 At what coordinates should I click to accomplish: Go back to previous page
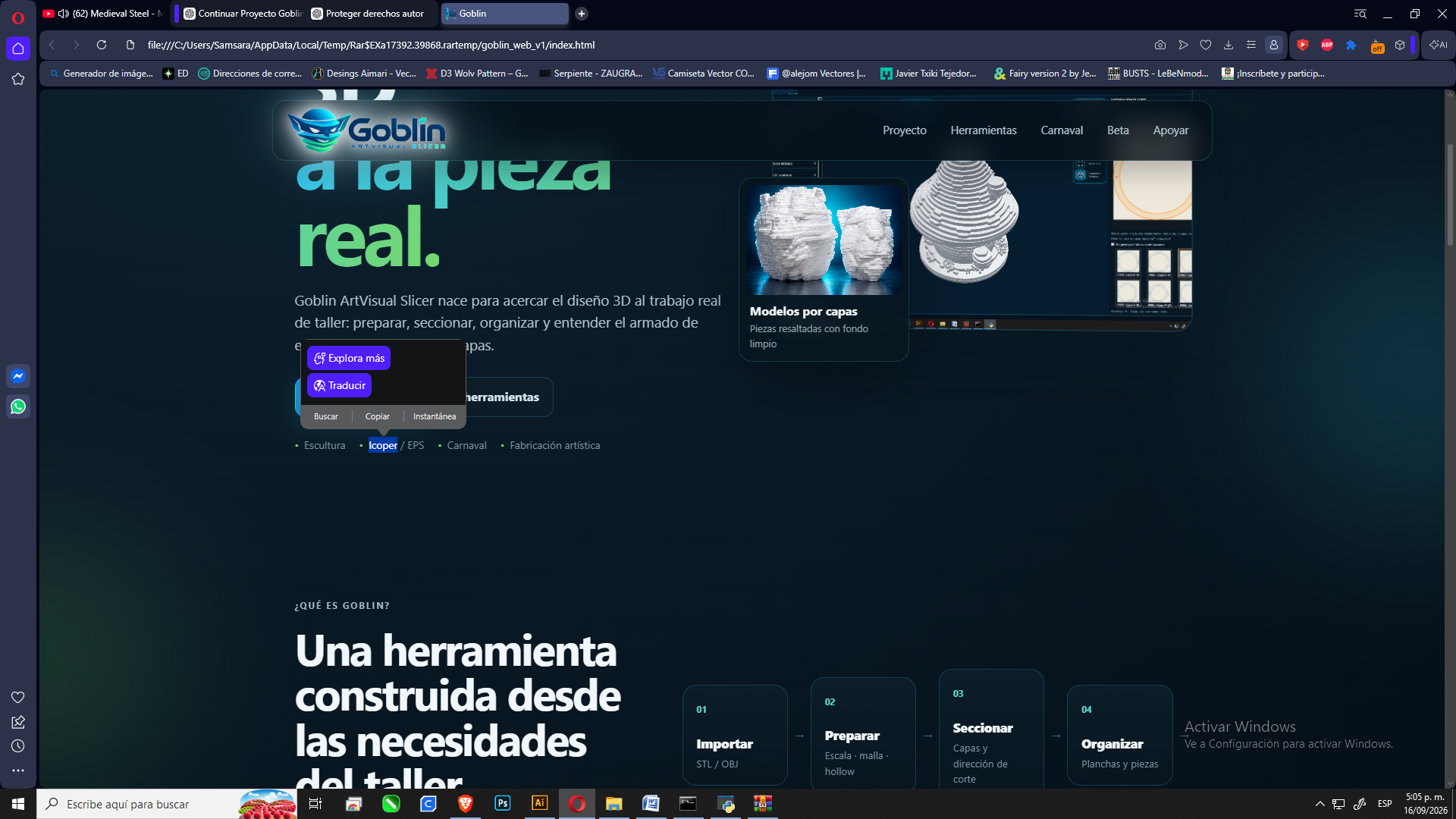coord(52,45)
